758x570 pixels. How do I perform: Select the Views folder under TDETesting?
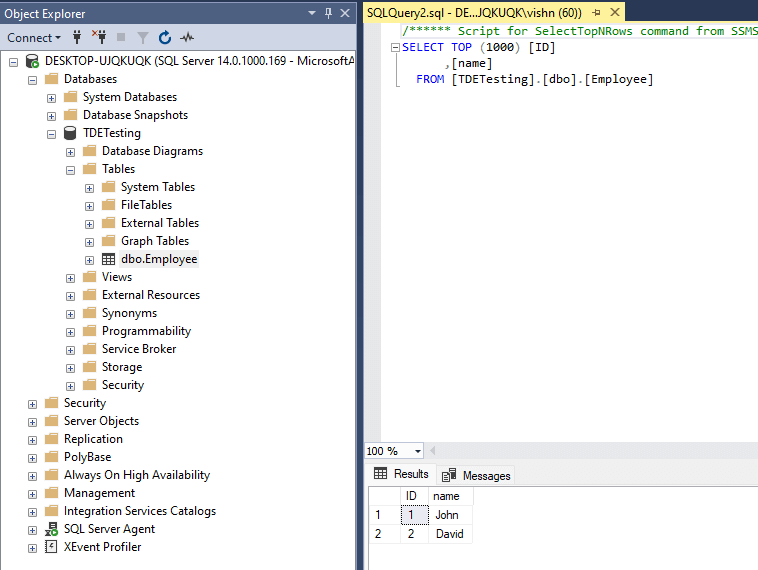pyautogui.click(x=116, y=277)
